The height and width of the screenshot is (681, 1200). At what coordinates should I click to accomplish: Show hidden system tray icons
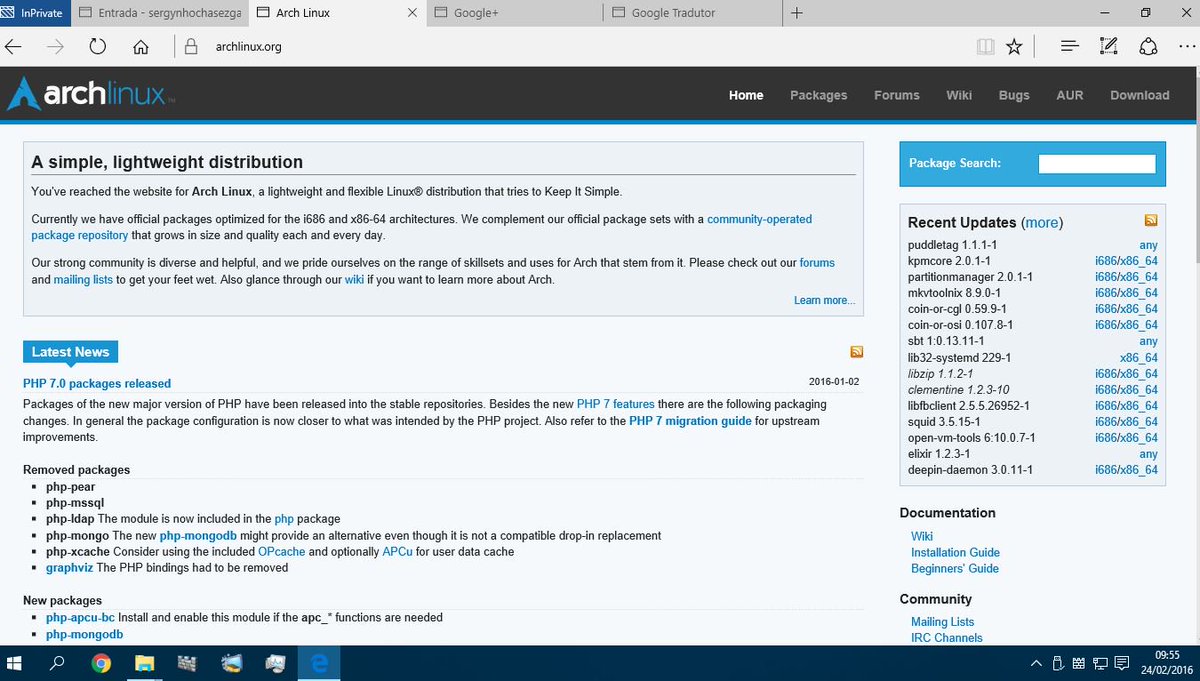coord(1035,664)
